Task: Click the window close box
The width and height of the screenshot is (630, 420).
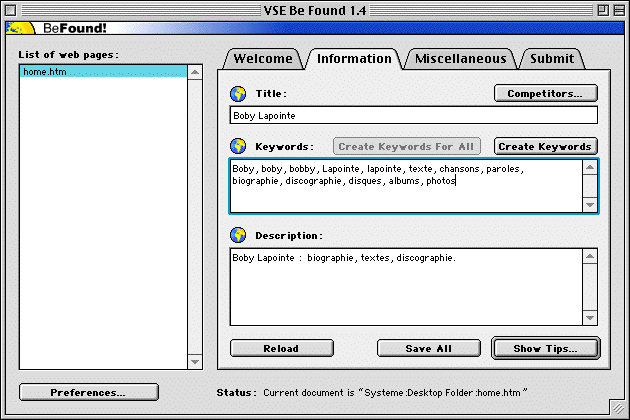Action: click(11, 10)
